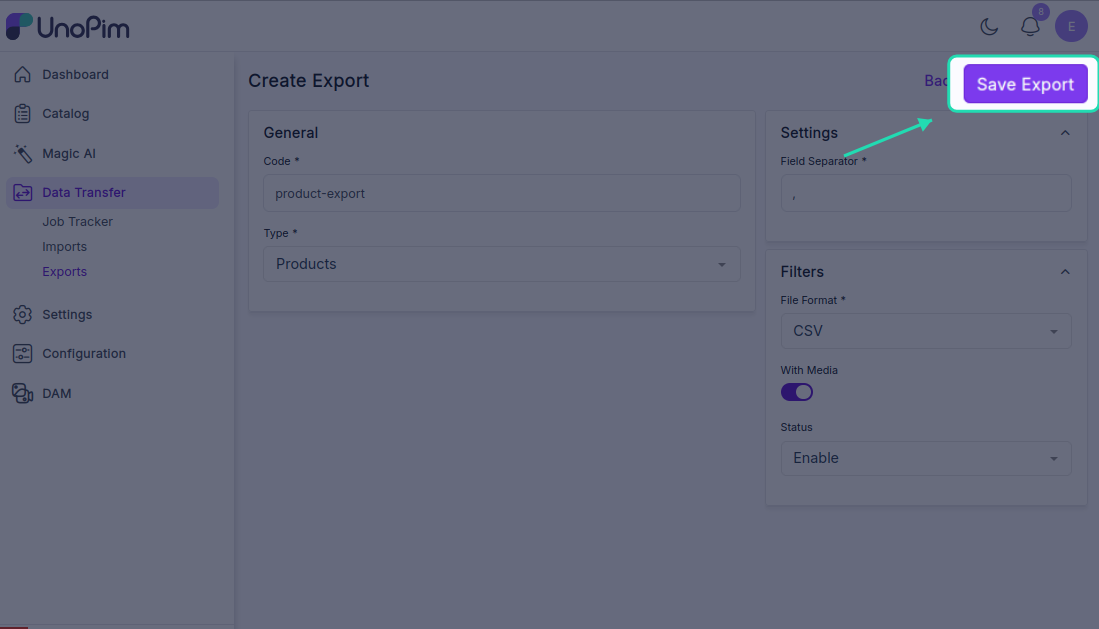Click the UnoPim logo
The height and width of the screenshot is (629, 1099).
[x=67, y=27]
